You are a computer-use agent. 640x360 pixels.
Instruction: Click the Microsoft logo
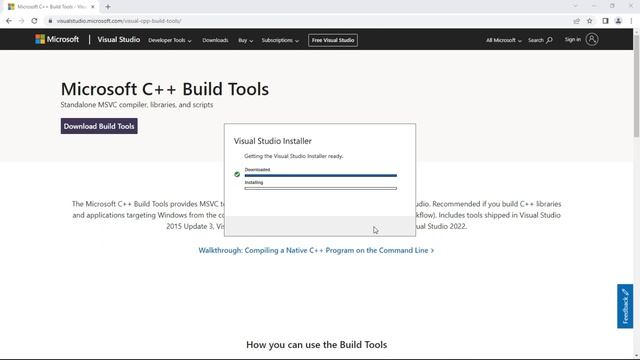57,40
